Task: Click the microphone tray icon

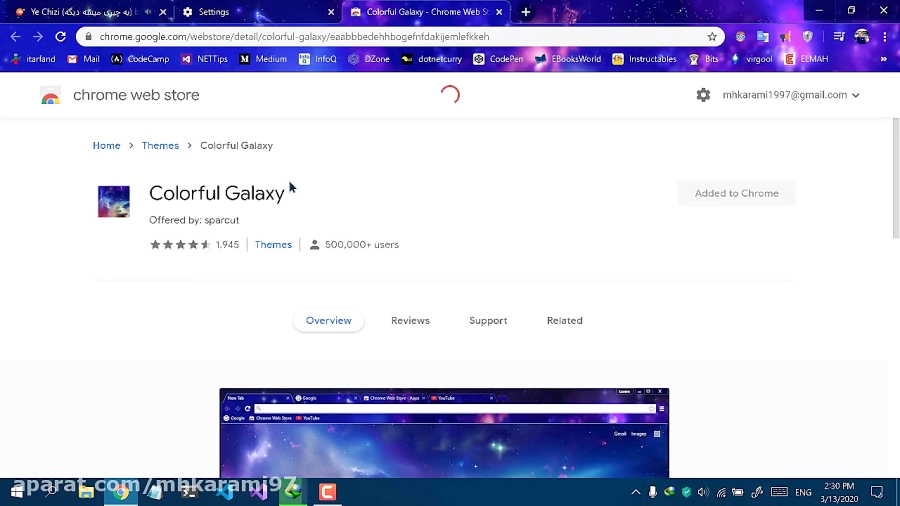Action: (x=653, y=492)
